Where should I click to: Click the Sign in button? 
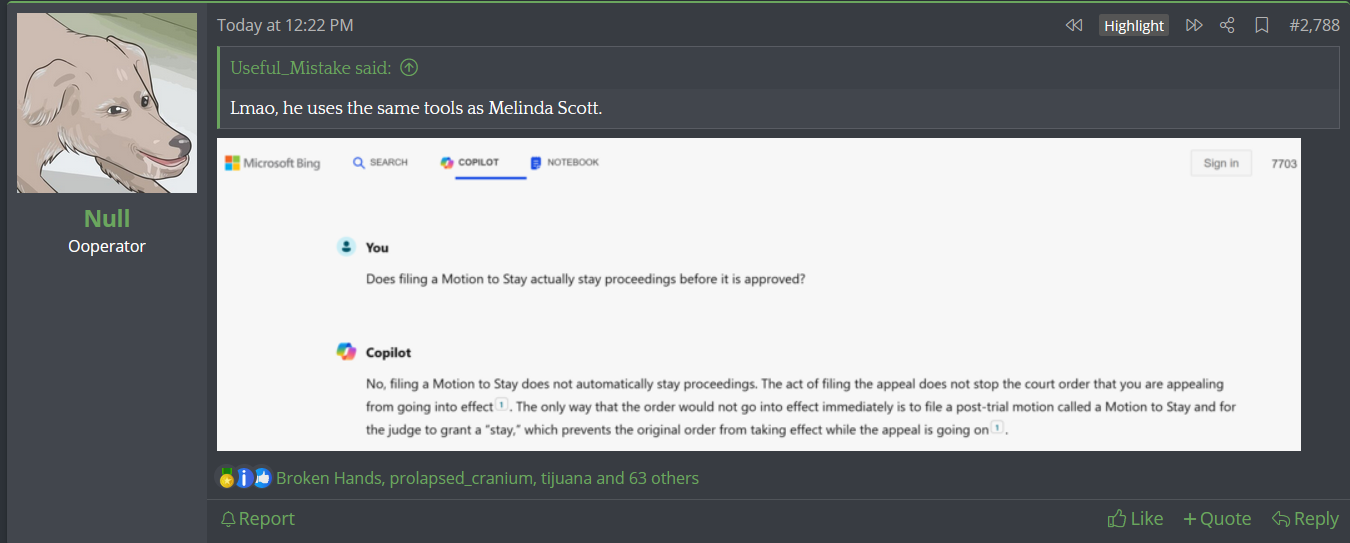[1221, 163]
